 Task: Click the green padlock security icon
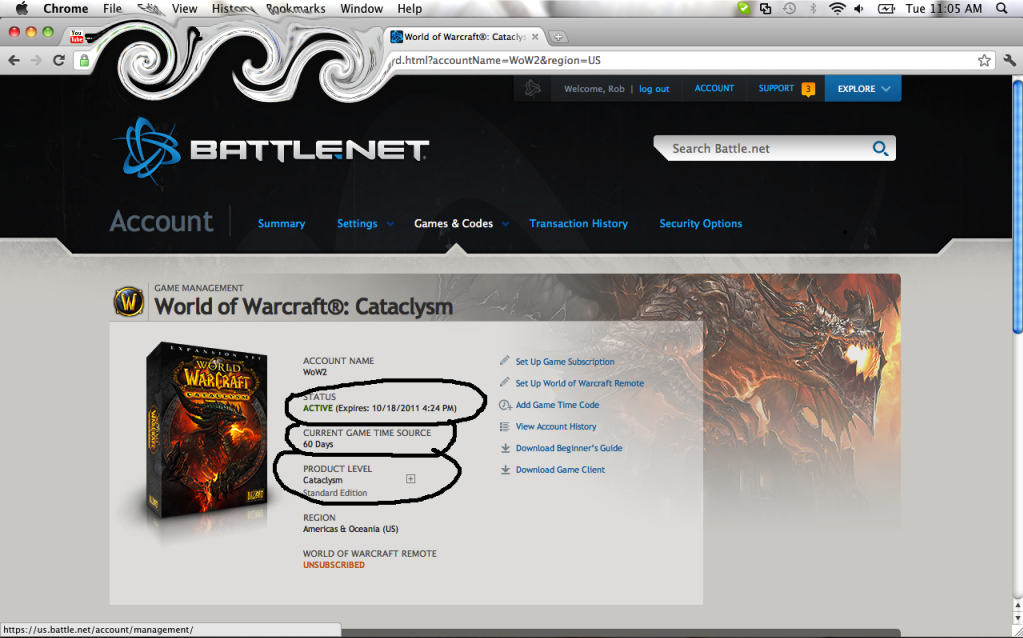[84, 61]
